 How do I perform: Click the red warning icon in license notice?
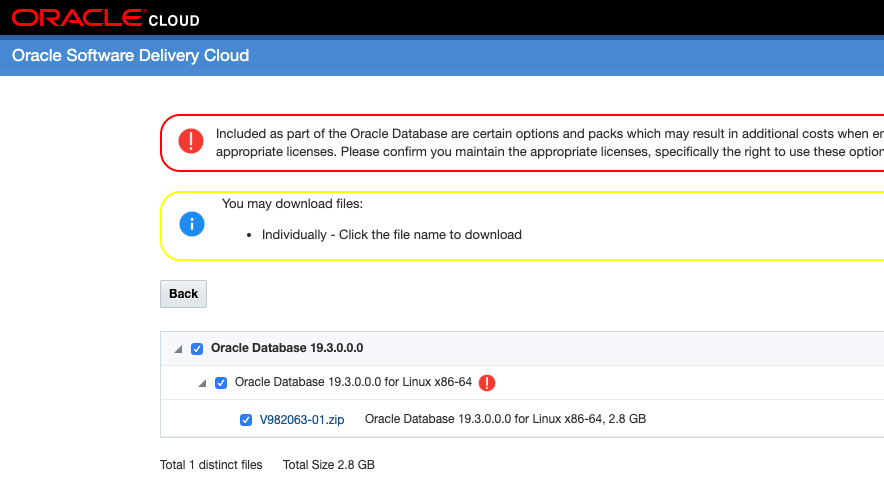191,141
